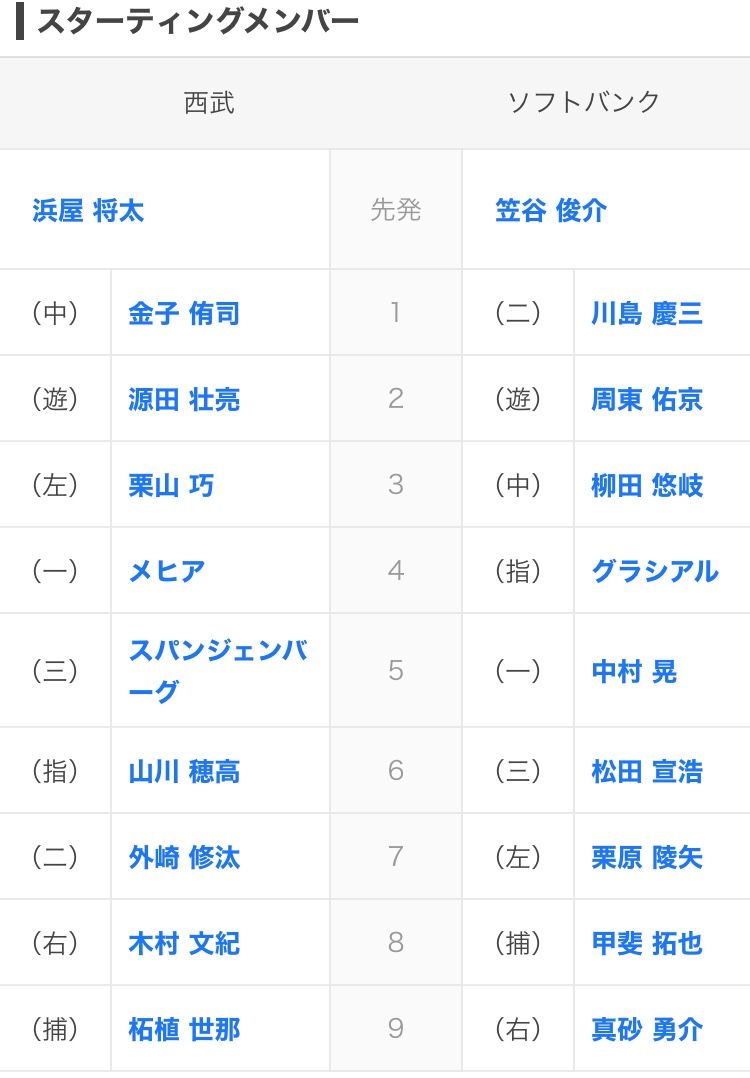This screenshot has width=750, height=1078.
Task: Open SoftBank starter 笠谷 俊介 profile
Action: (551, 210)
